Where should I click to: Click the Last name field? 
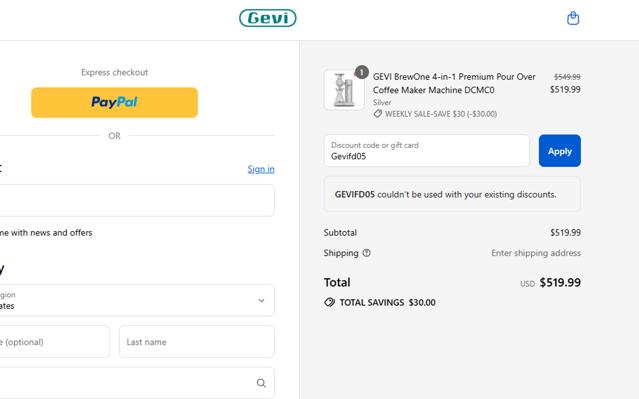click(197, 342)
